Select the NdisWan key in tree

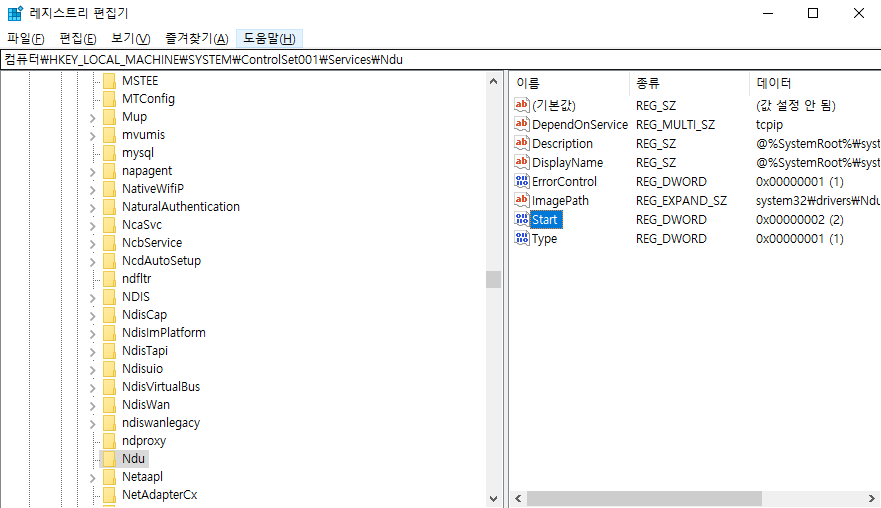click(x=146, y=405)
